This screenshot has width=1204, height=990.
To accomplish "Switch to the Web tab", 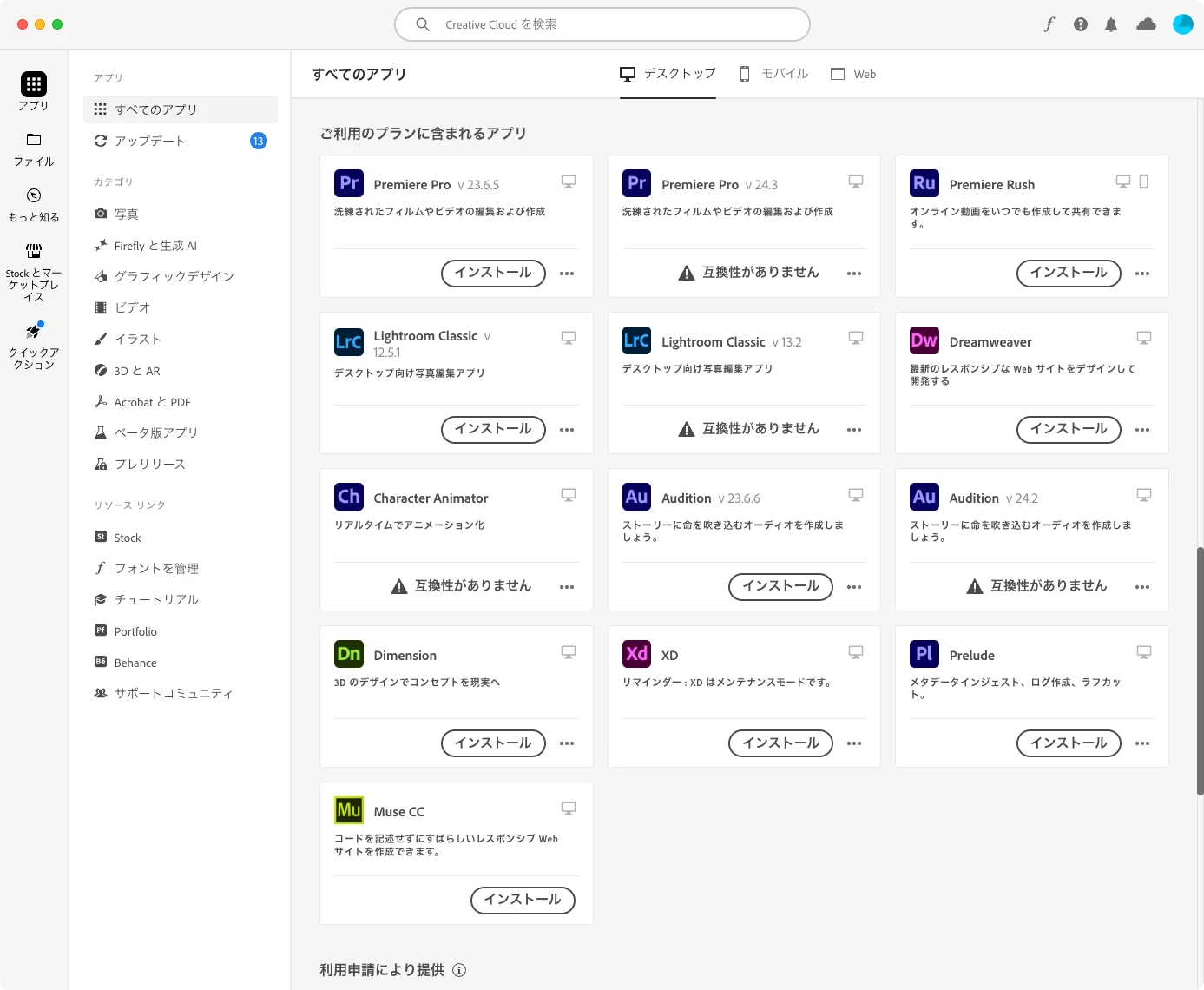I will click(853, 74).
